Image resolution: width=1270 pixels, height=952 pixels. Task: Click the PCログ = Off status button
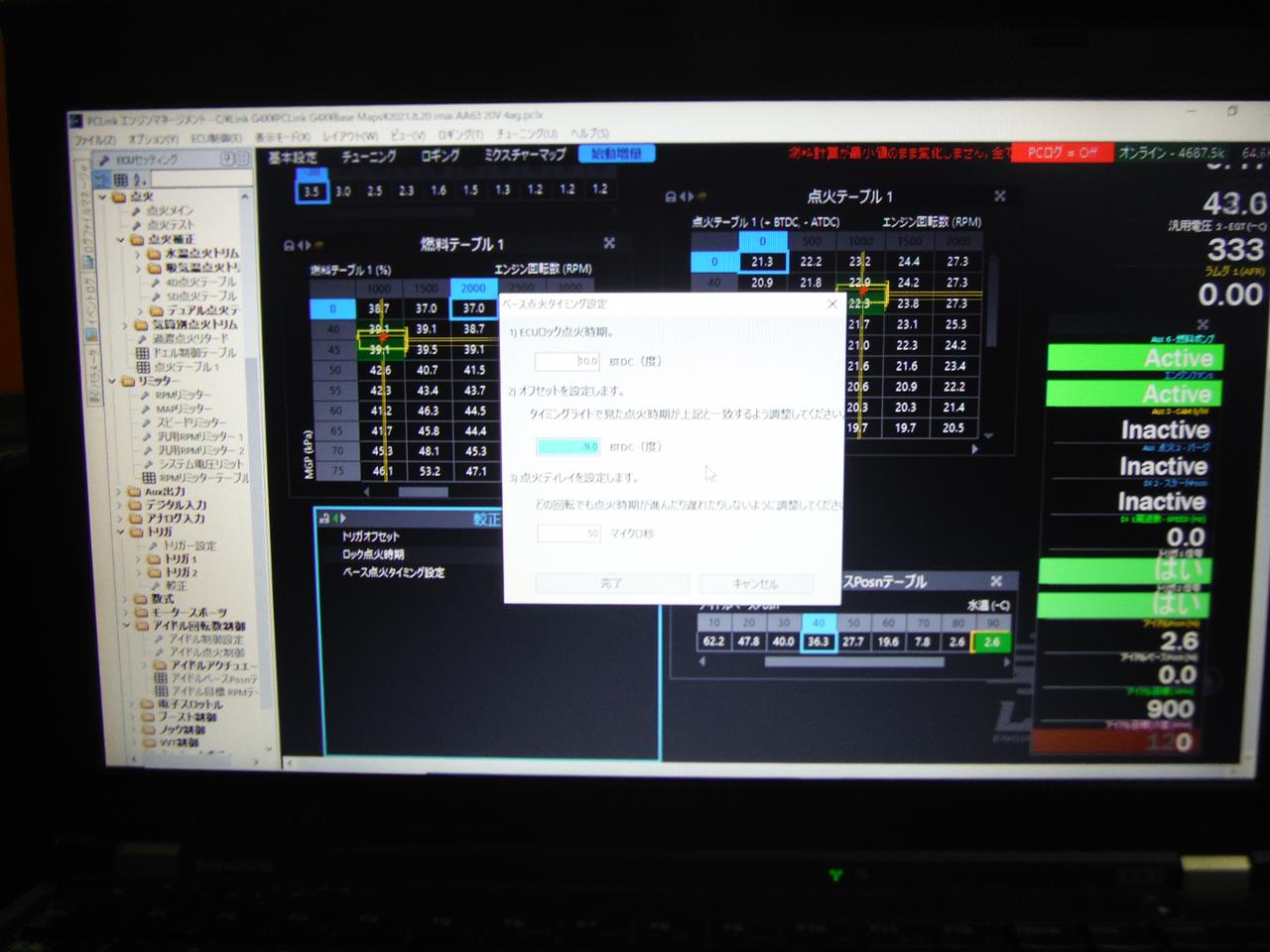pos(1062,153)
